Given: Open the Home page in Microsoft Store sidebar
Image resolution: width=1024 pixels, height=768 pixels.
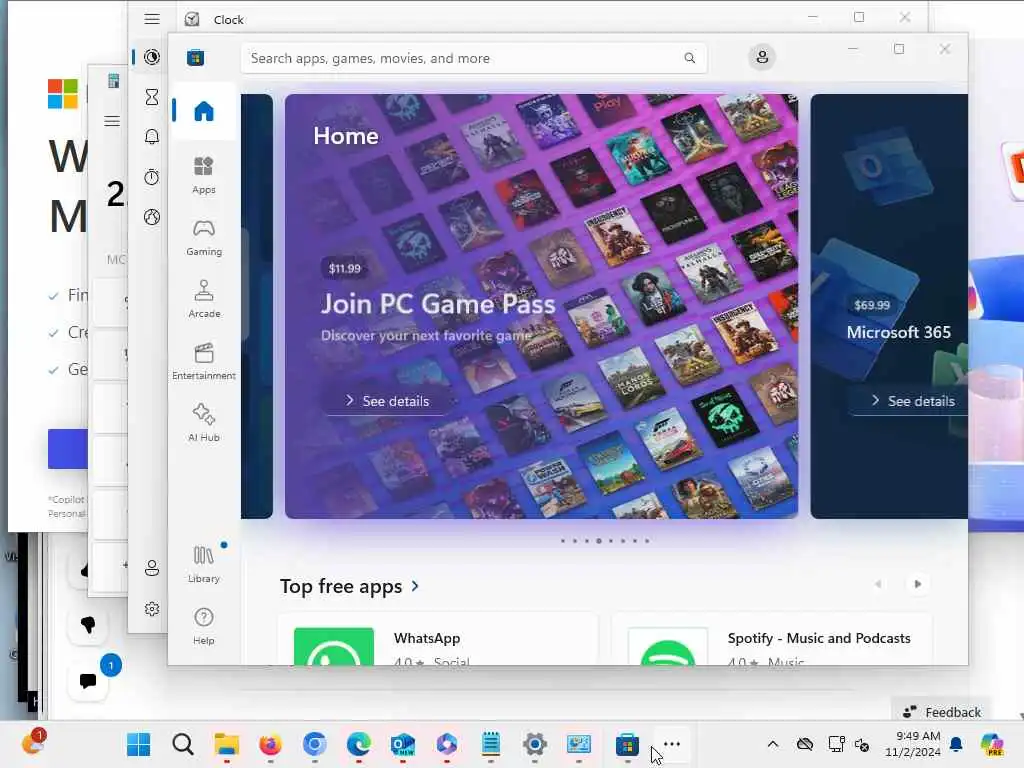Looking at the screenshot, I should click(204, 111).
